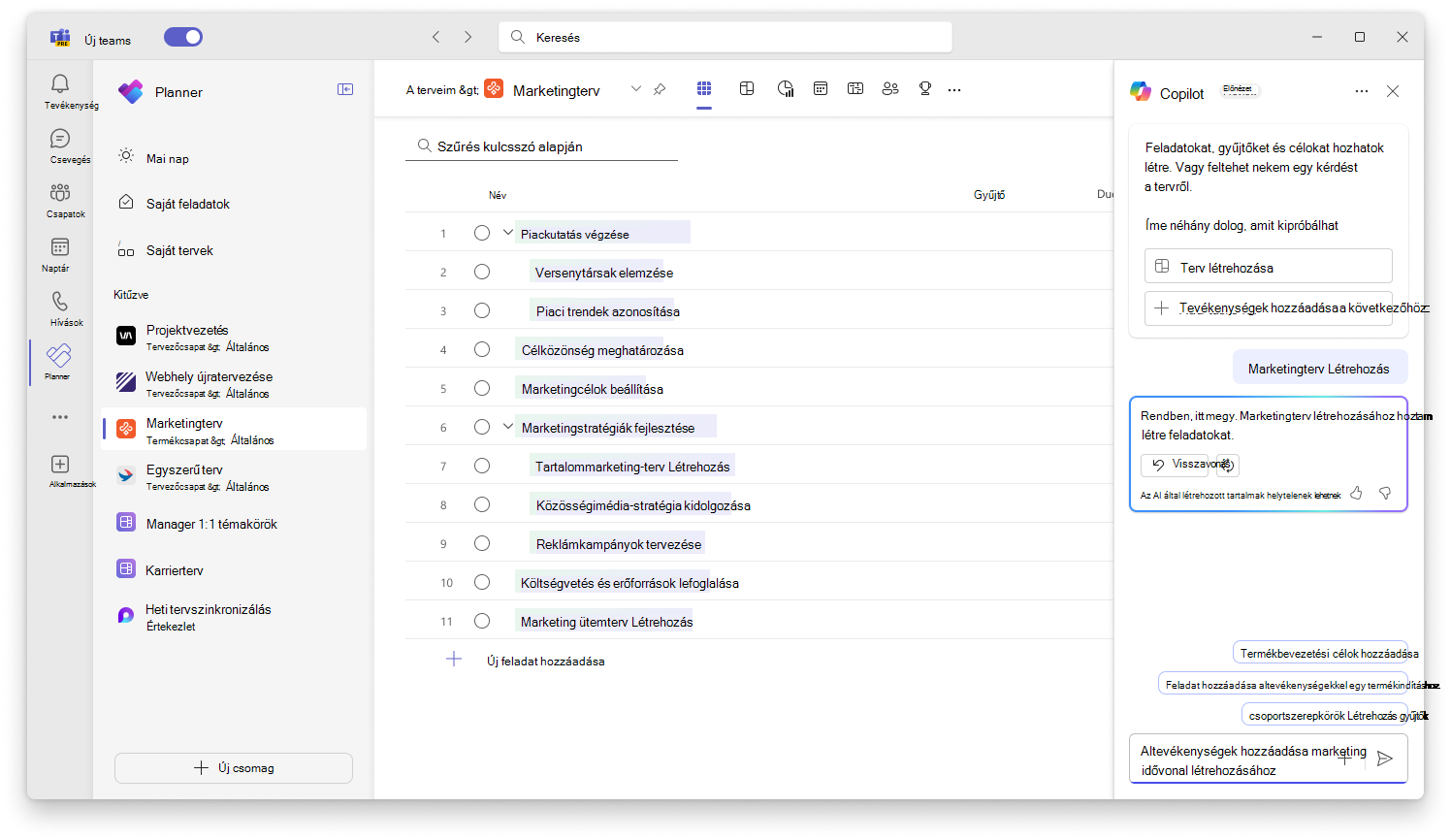Open the Költségvetés és erőforrások lefoglalása task
This screenshot has height=840, width=1451.
[629, 583]
